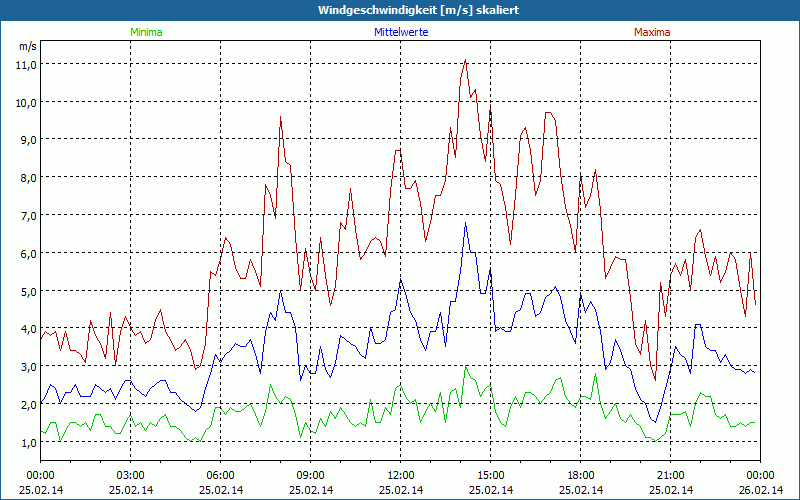Image resolution: width=800 pixels, height=500 pixels.
Task: Click the red Maxima legend label
Action: [x=652, y=32]
